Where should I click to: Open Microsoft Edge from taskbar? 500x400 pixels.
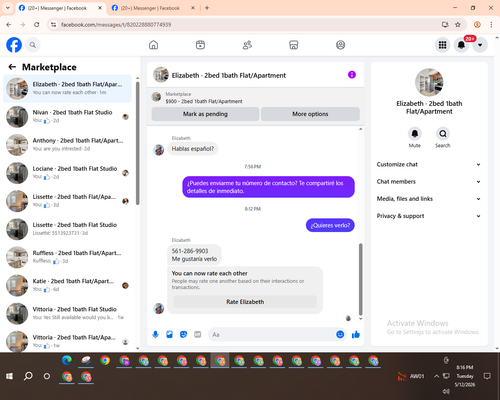pos(67,360)
